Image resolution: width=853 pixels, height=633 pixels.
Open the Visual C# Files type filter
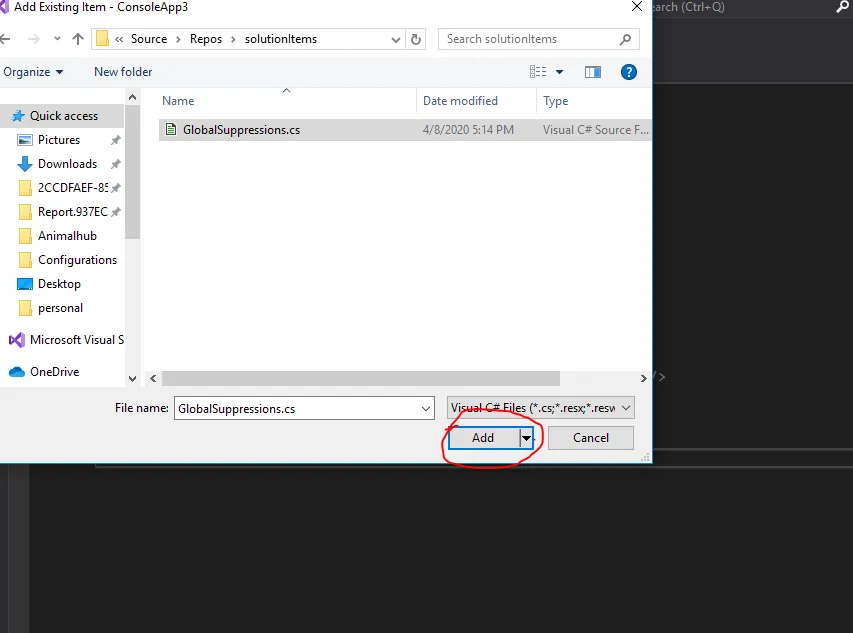[541, 408]
